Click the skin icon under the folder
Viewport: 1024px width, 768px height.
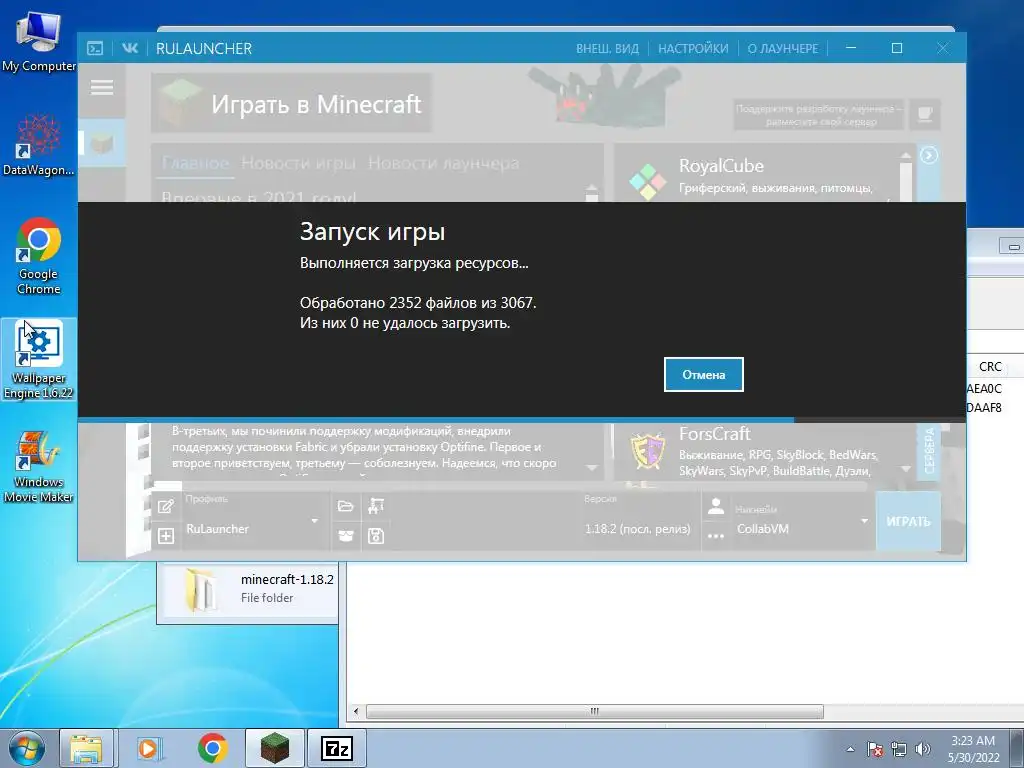coord(345,536)
